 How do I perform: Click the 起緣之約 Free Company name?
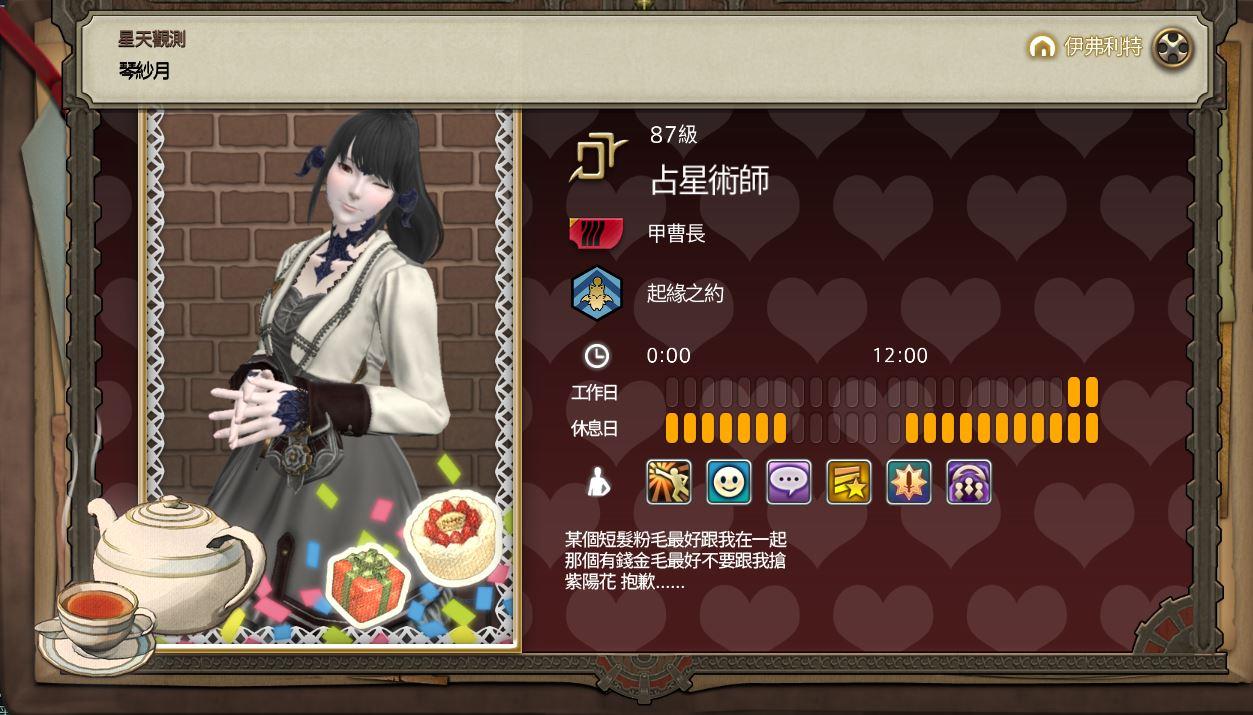click(x=685, y=294)
